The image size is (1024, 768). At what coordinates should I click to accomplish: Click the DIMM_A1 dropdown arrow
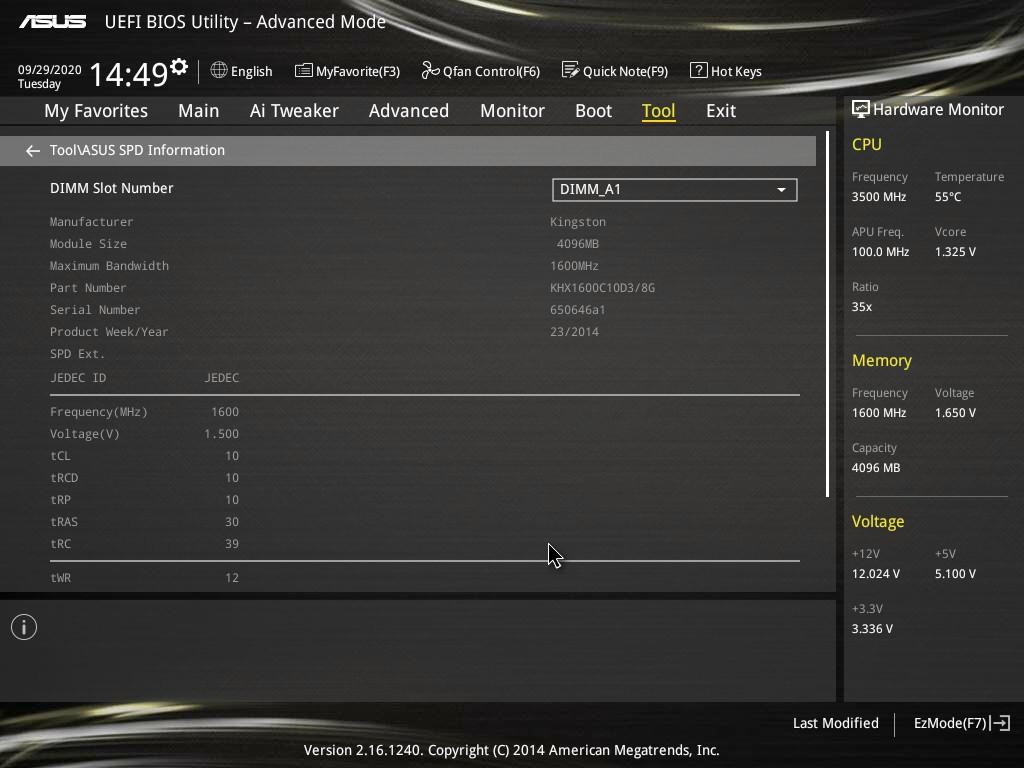click(x=781, y=190)
